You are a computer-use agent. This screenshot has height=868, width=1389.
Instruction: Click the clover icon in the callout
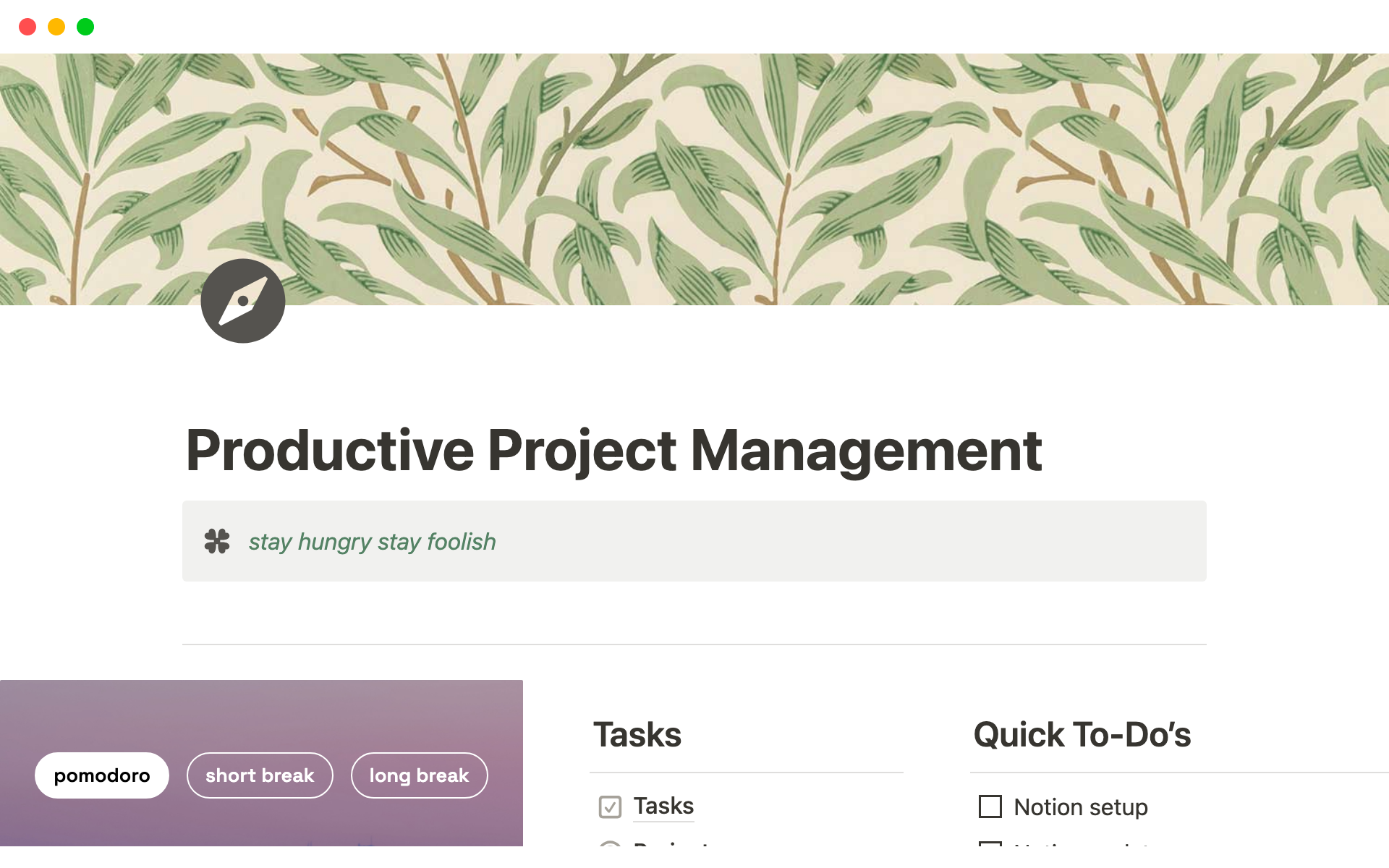[x=217, y=541]
